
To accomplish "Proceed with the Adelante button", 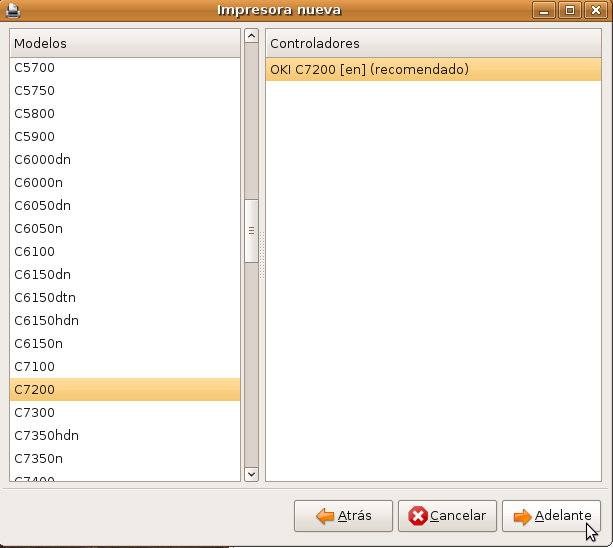I will [x=551, y=516].
